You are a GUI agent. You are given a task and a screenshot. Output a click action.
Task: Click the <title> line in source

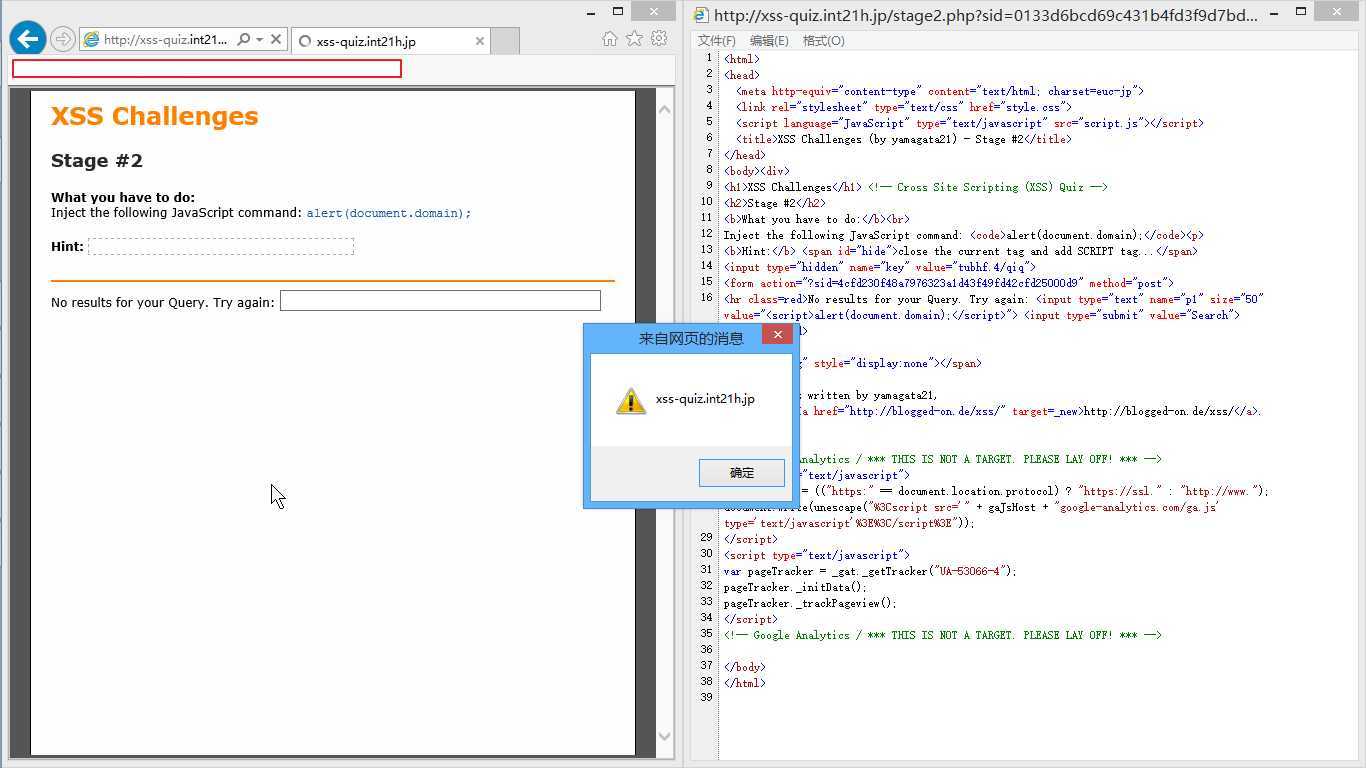(x=903, y=139)
